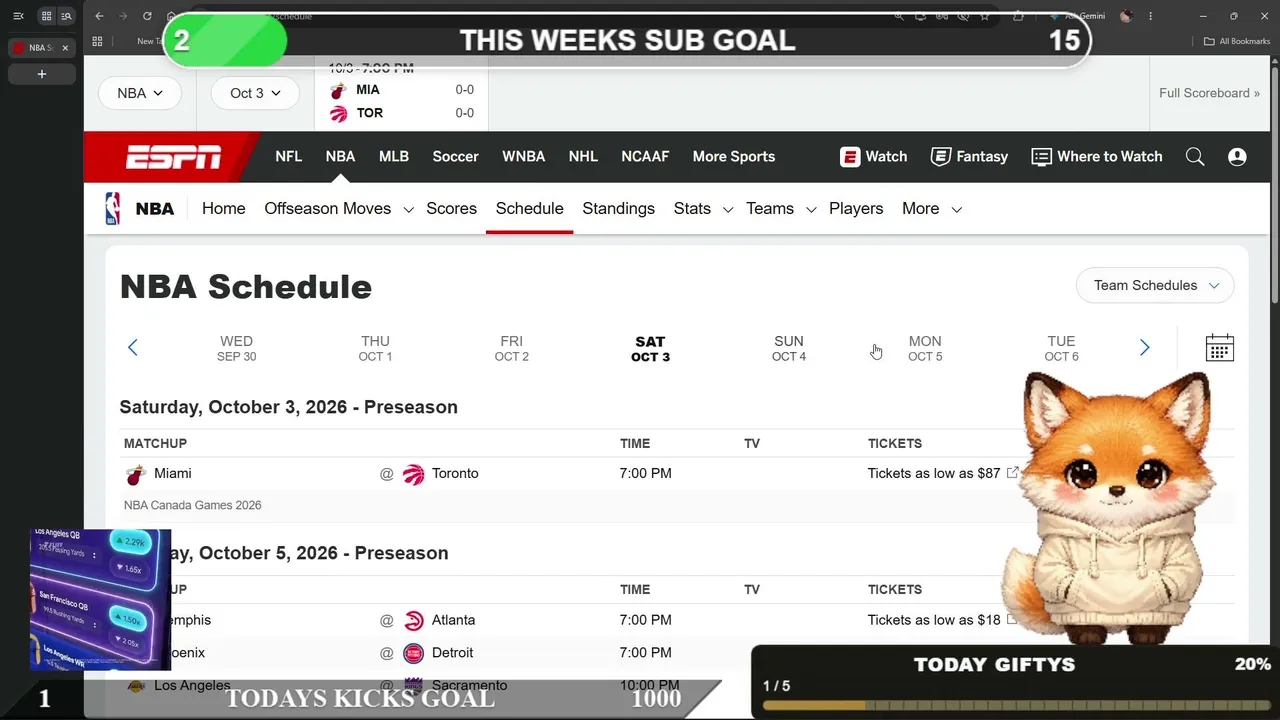Click the Toronto Raptors team logo

click(413, 474)
